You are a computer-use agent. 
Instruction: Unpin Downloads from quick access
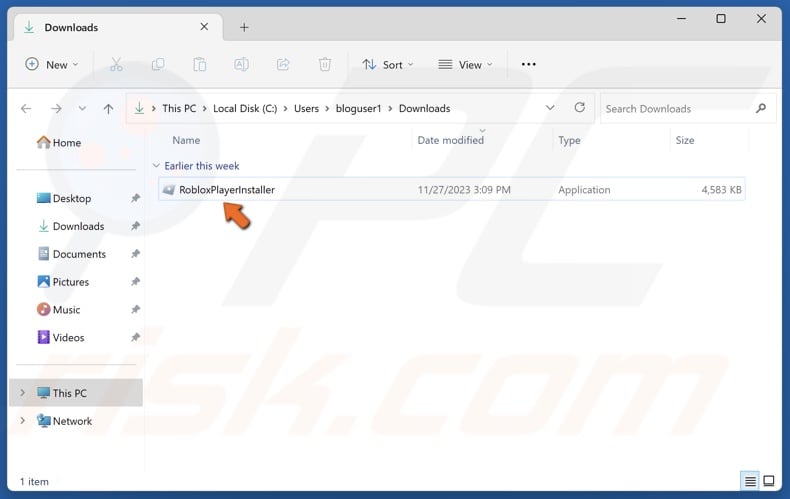tap(135, 226)
